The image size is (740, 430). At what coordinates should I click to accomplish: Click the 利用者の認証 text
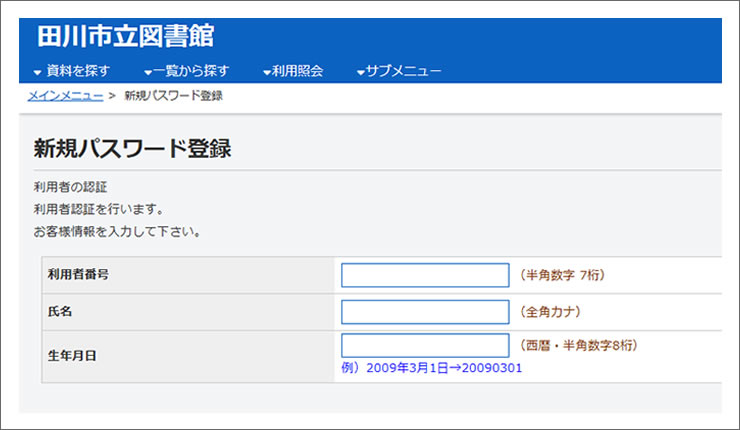click(70, 187)
